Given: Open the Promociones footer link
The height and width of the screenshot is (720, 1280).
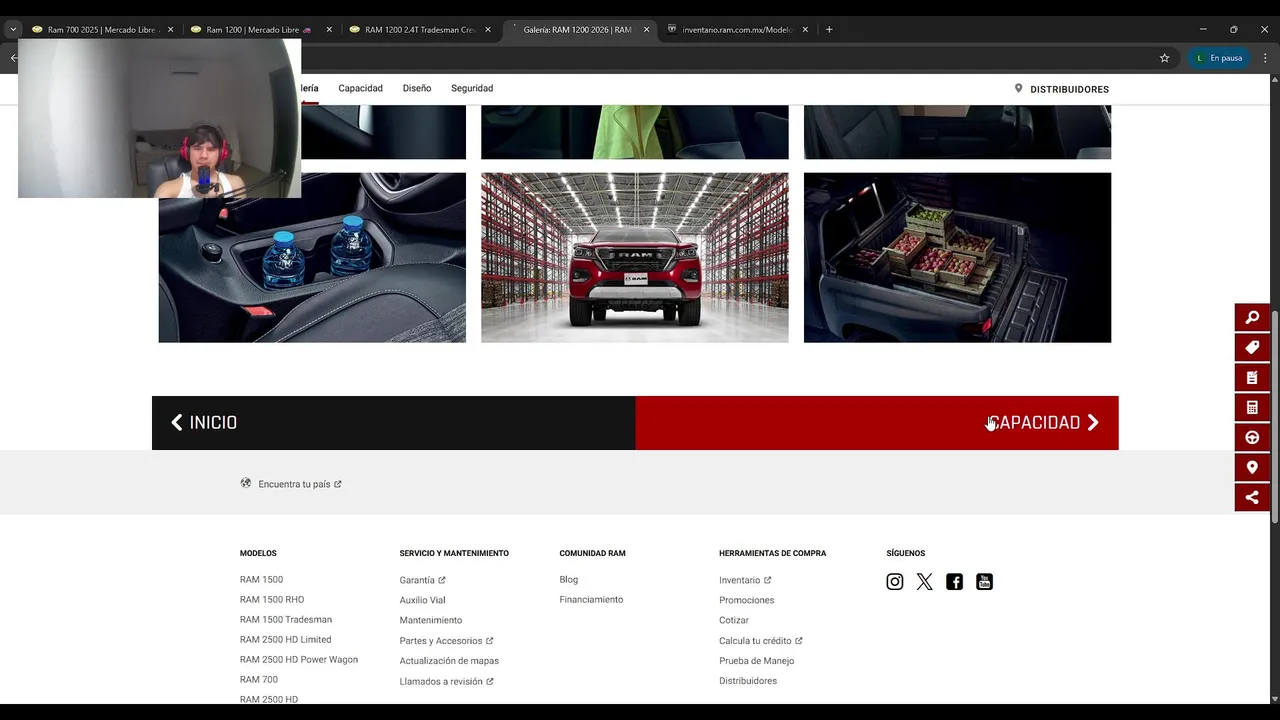Looking at the screenshot, I should [746, 600].
